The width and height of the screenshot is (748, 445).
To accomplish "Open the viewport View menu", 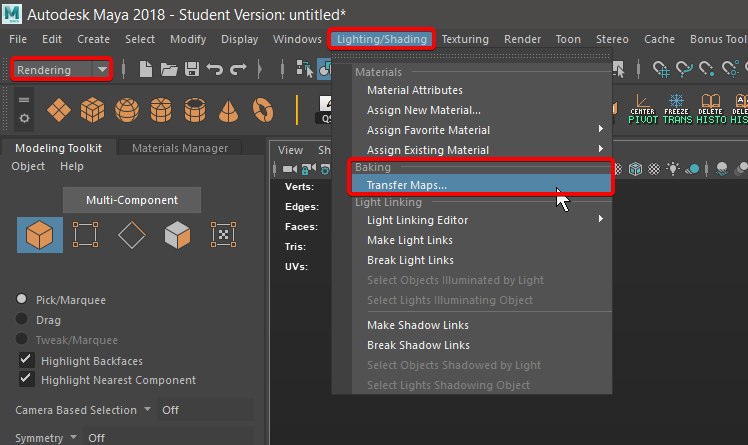I will click(x=290, y=150).
